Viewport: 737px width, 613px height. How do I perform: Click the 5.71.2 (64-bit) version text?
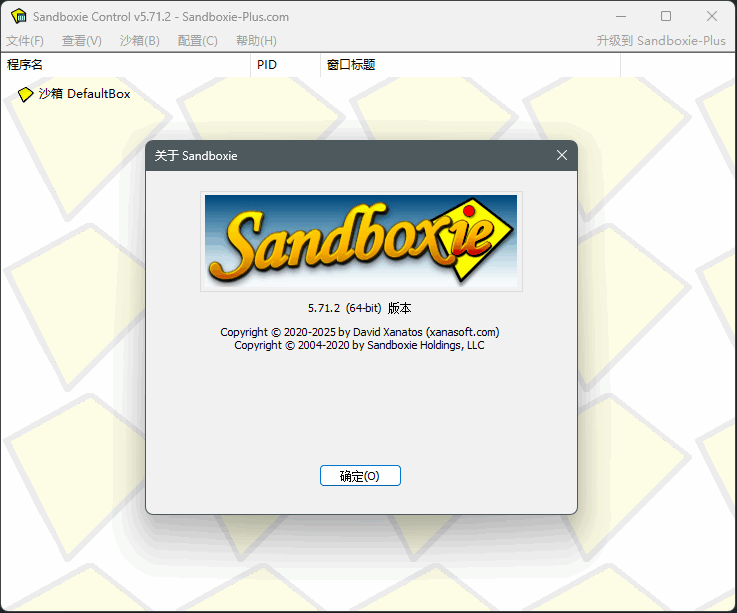[x=360, y=308]
